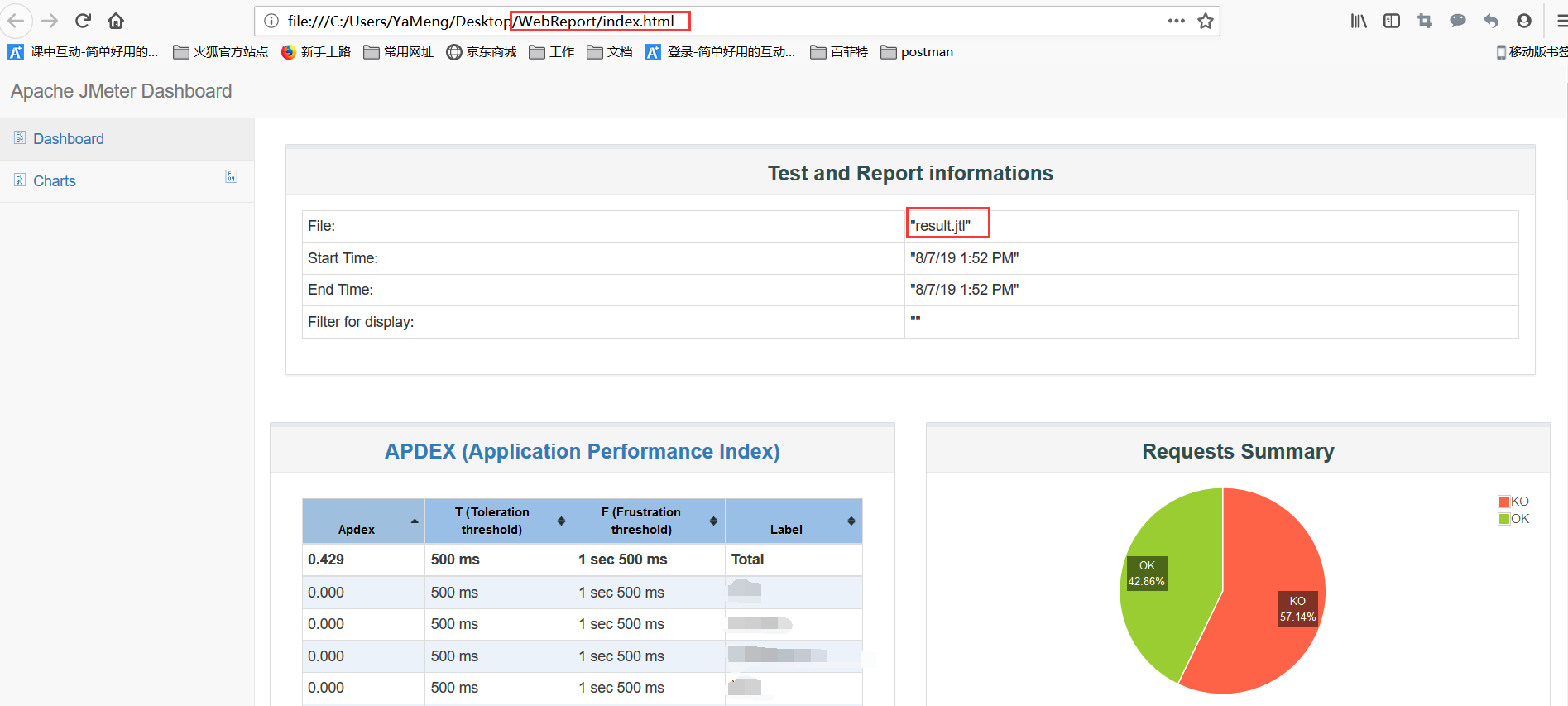
Task: Open the browser hamburger menu
Action: [1561, 21]
